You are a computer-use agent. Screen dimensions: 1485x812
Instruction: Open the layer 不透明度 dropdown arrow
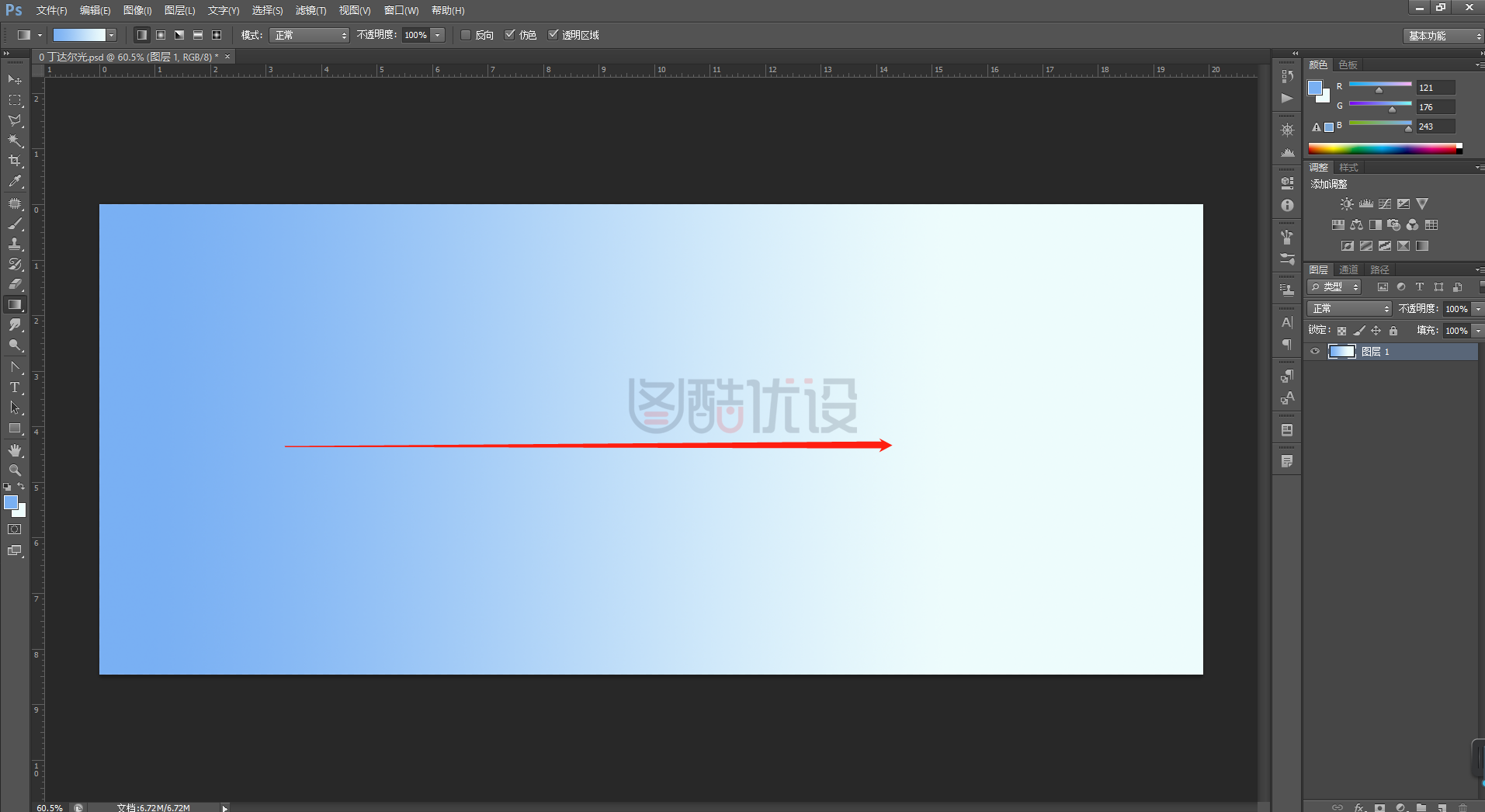point(1478,309)
